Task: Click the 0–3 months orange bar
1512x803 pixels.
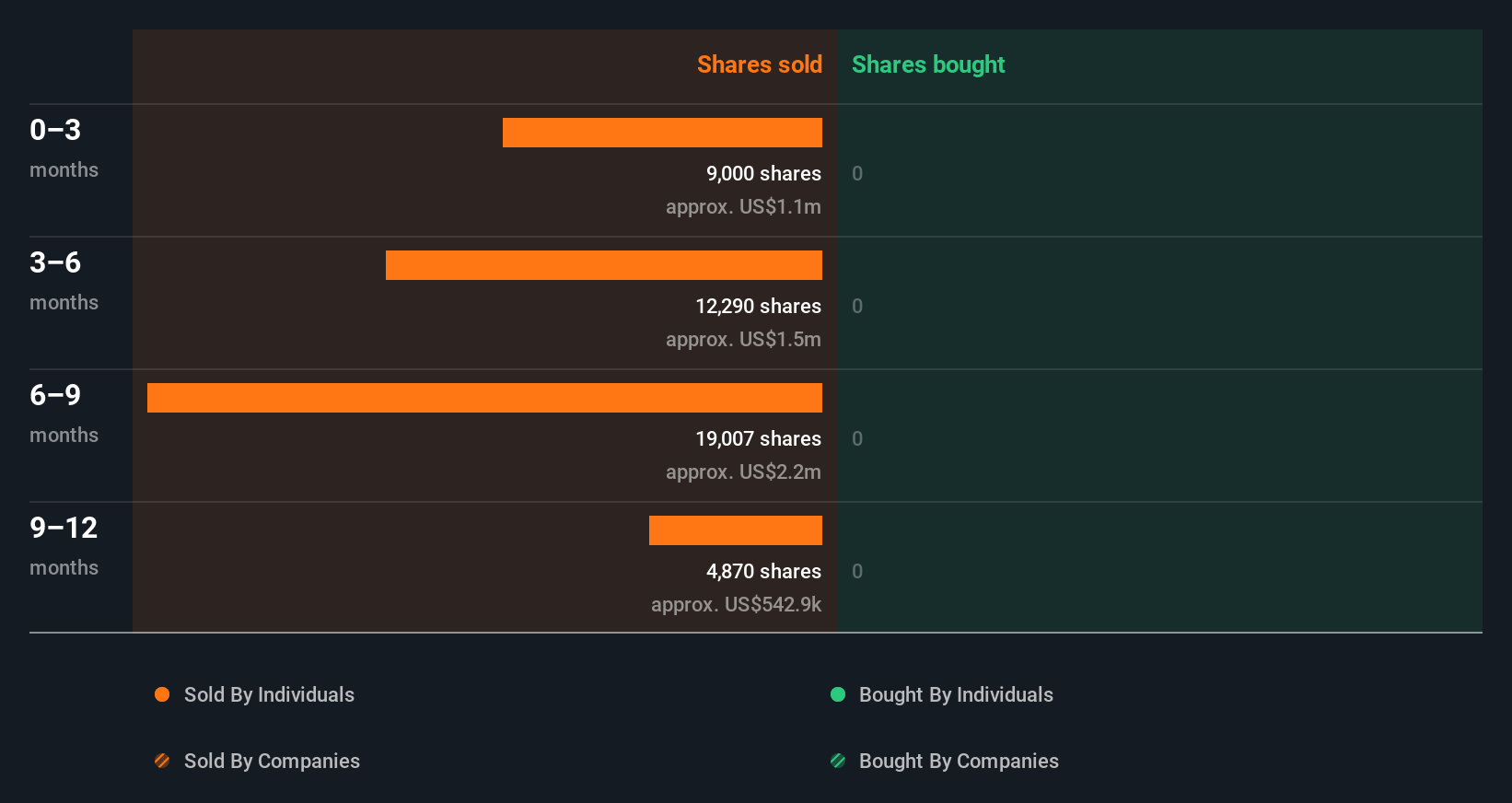Action: click(x=662, y=133)
